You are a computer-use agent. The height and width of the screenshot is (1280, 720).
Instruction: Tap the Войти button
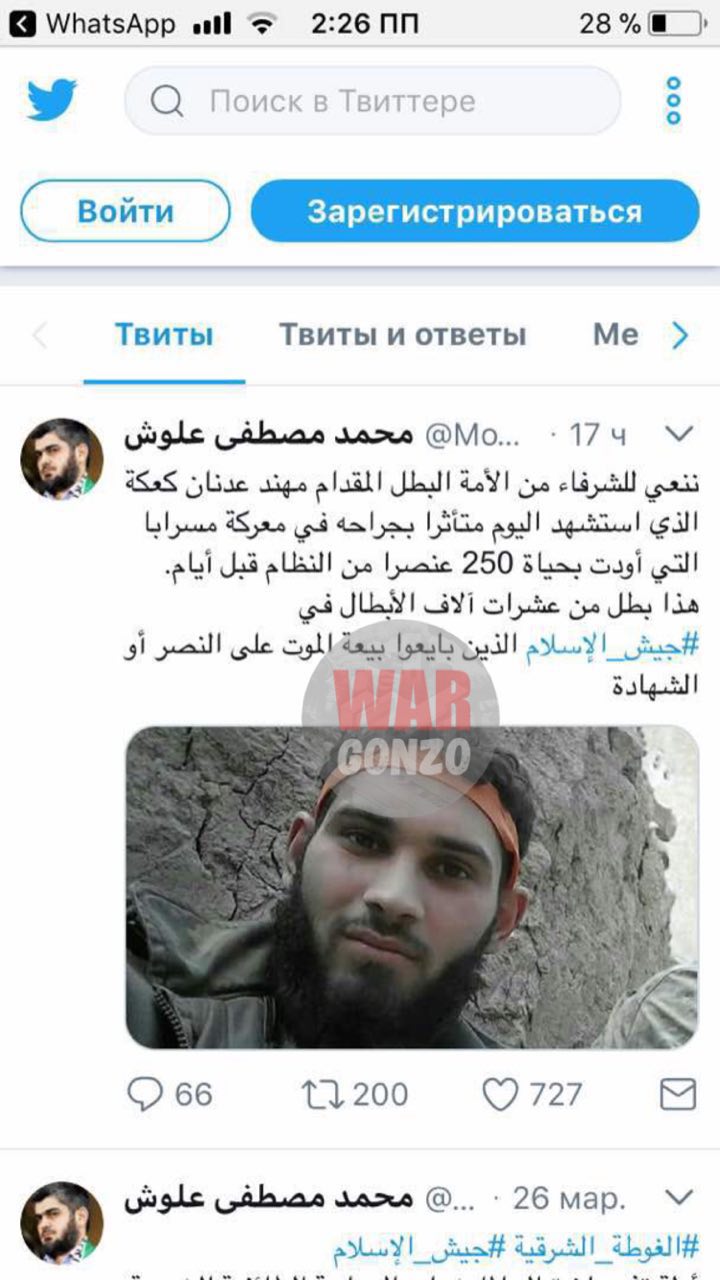click(126, 211)
